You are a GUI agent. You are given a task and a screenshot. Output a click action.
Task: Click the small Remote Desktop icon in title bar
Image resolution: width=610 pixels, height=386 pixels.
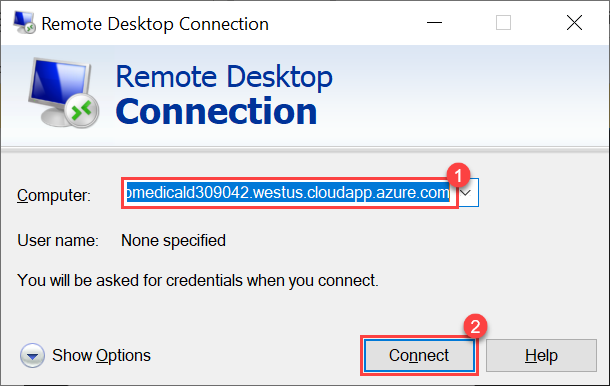[x=25, y=22]
